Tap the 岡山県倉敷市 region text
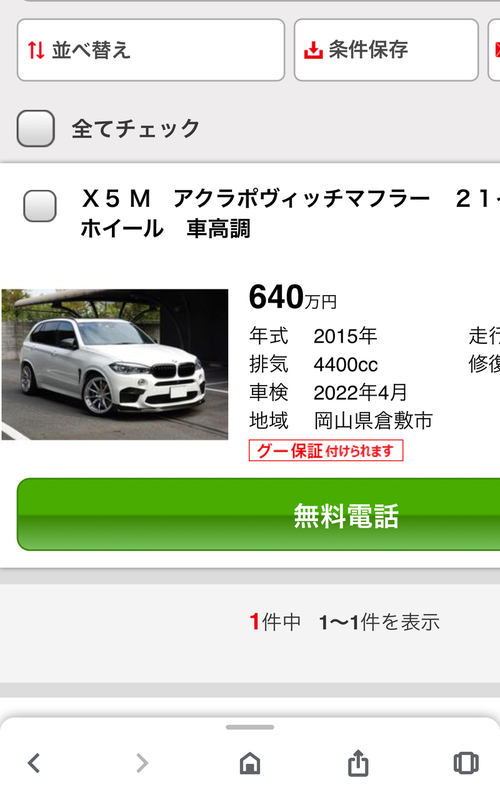Image resolution: width=500 pixels, height=790 pixels. (x=373, y=420)
